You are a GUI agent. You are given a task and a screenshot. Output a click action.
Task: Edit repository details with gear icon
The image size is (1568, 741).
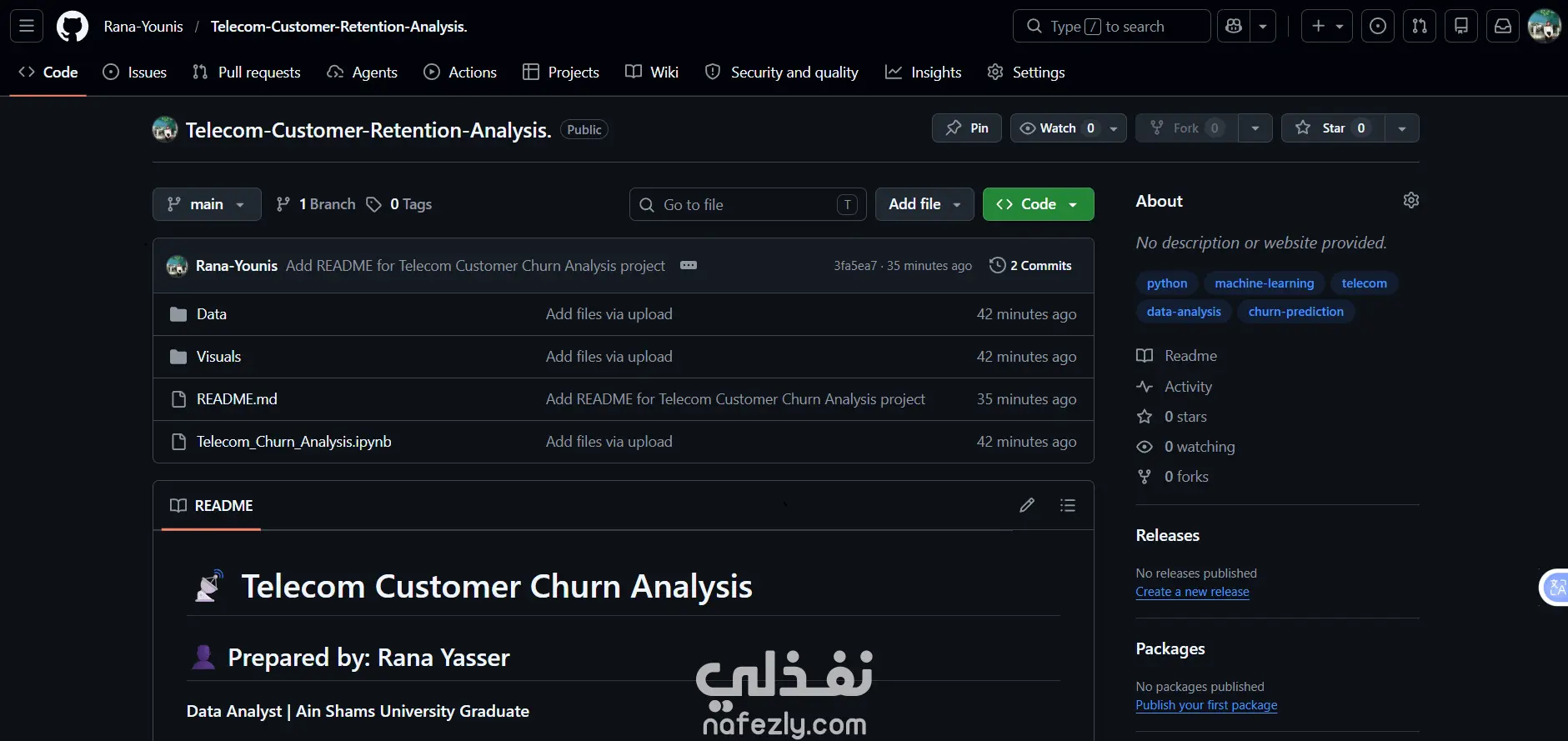click(1411, 200)
